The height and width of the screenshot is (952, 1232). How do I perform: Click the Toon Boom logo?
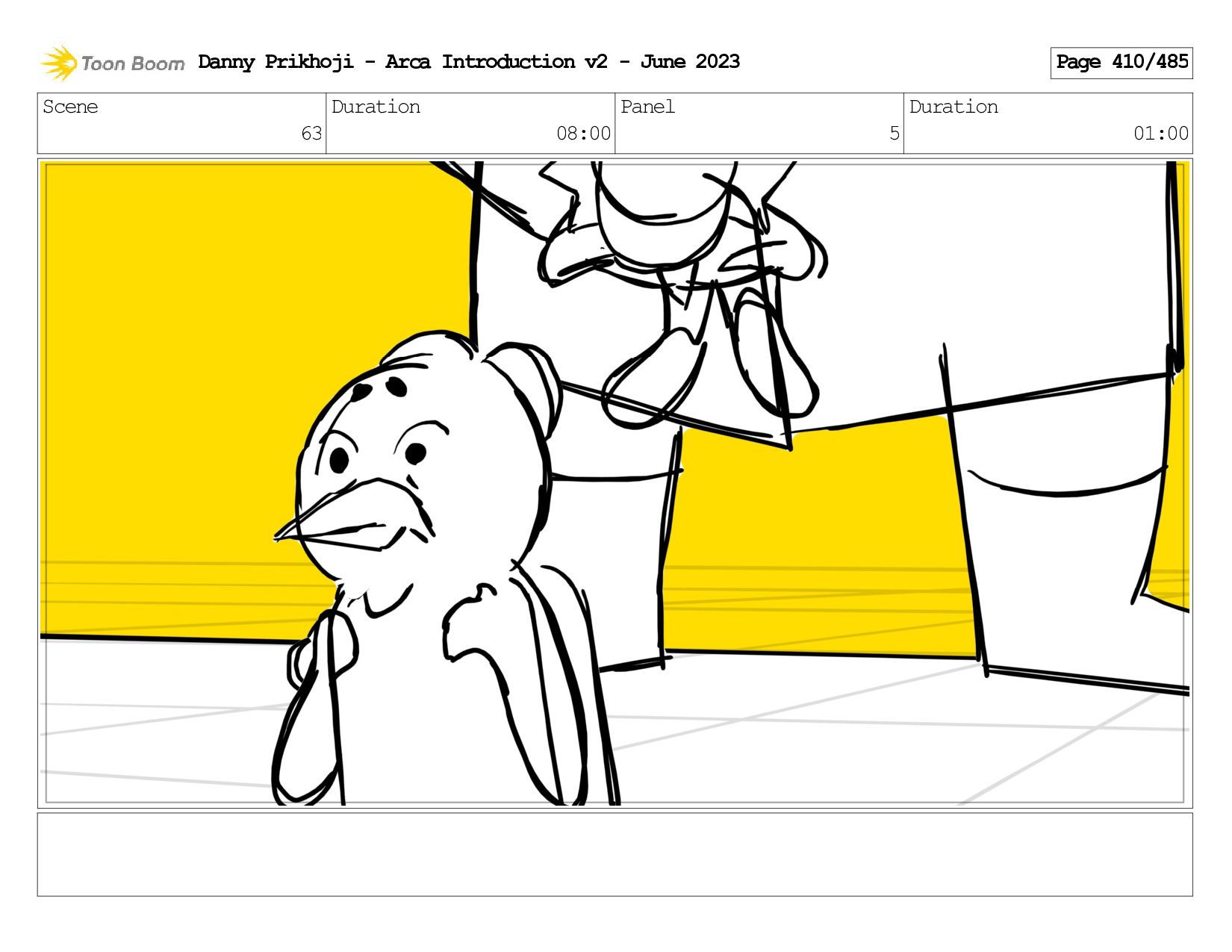pyautogui.click(x=112, y=63)
